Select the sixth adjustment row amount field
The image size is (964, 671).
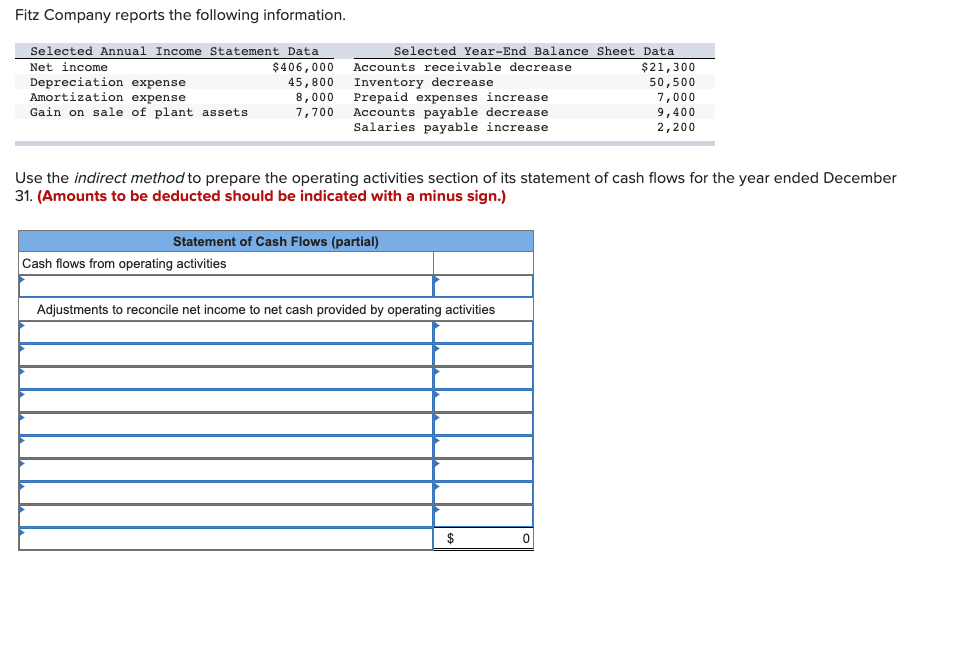coord(483,447)
